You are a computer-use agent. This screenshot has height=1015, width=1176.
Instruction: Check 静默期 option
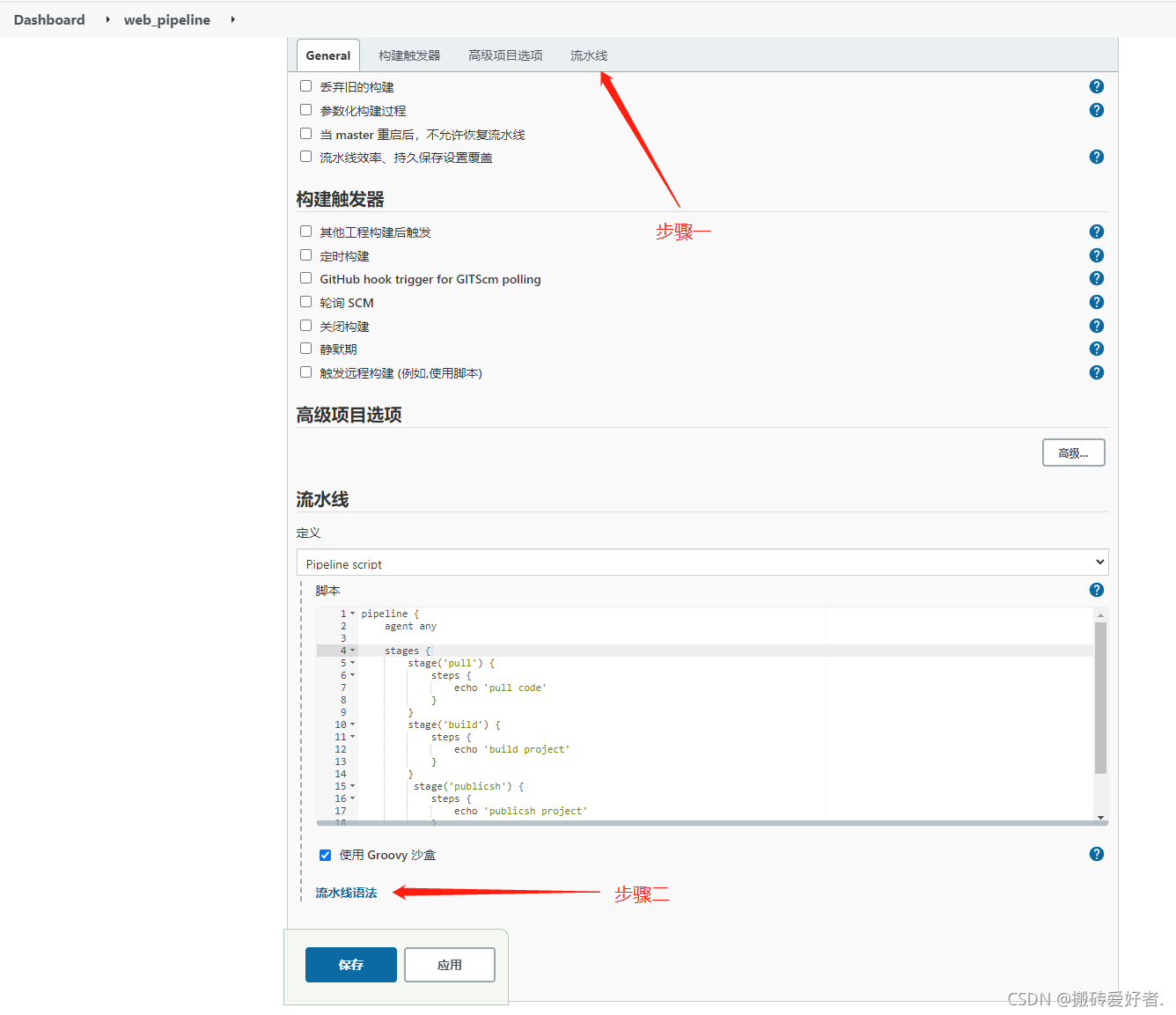[x=305, y=349]
